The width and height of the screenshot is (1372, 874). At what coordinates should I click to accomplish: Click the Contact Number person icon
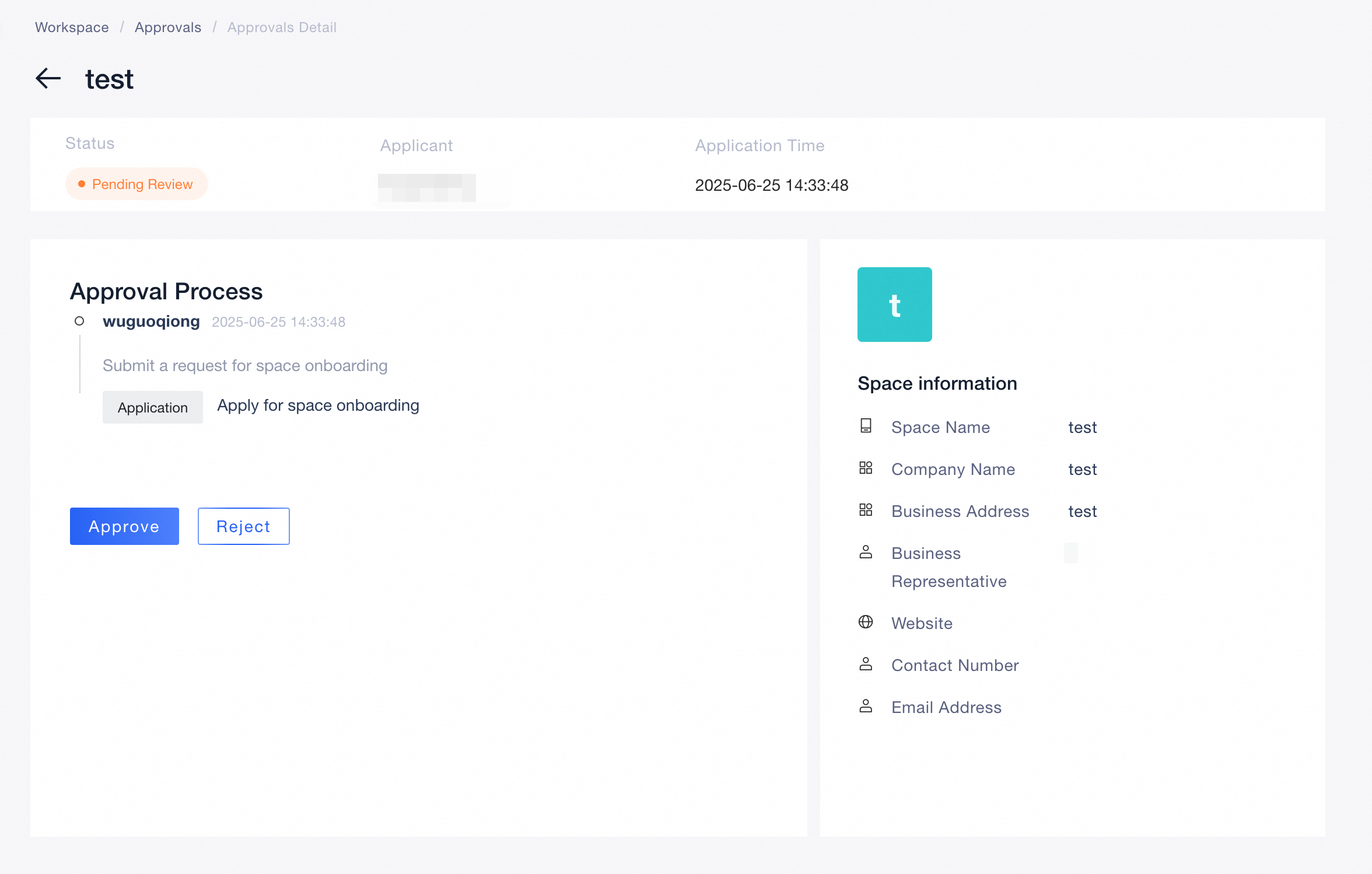pyautogui.click(x=866, y=664)
